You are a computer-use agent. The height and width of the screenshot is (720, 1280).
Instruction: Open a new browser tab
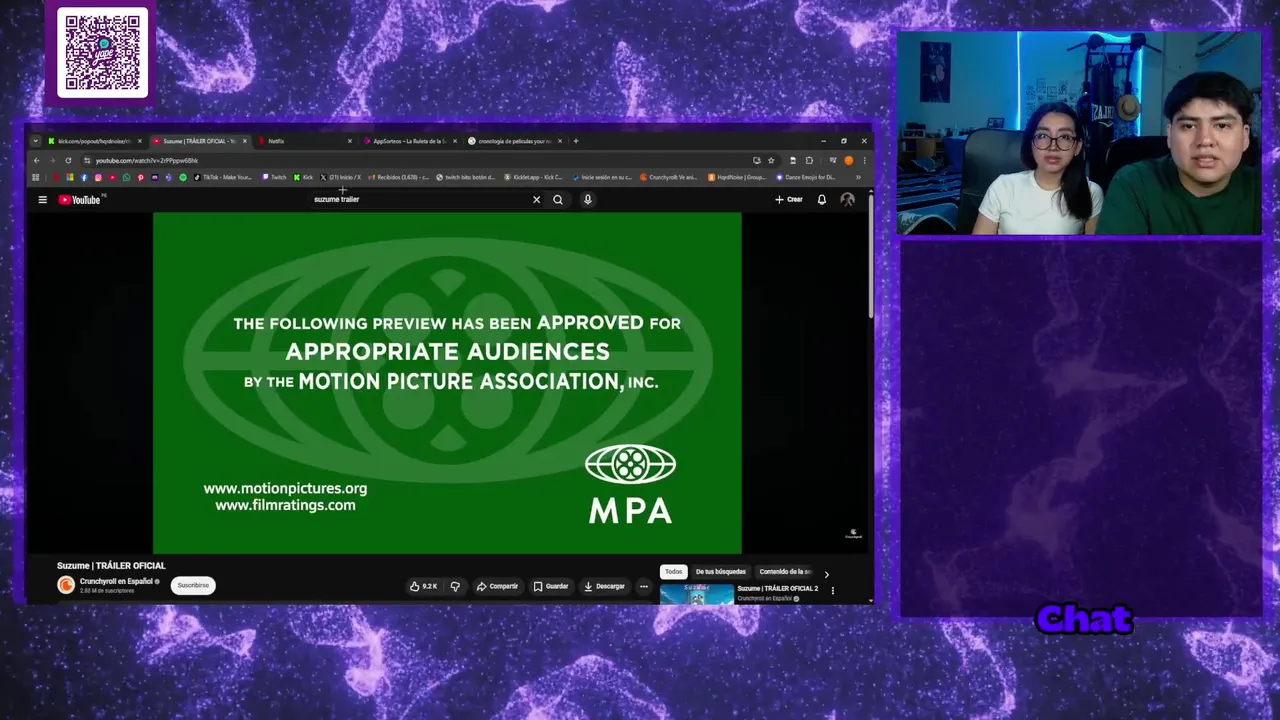click(576, 141)
